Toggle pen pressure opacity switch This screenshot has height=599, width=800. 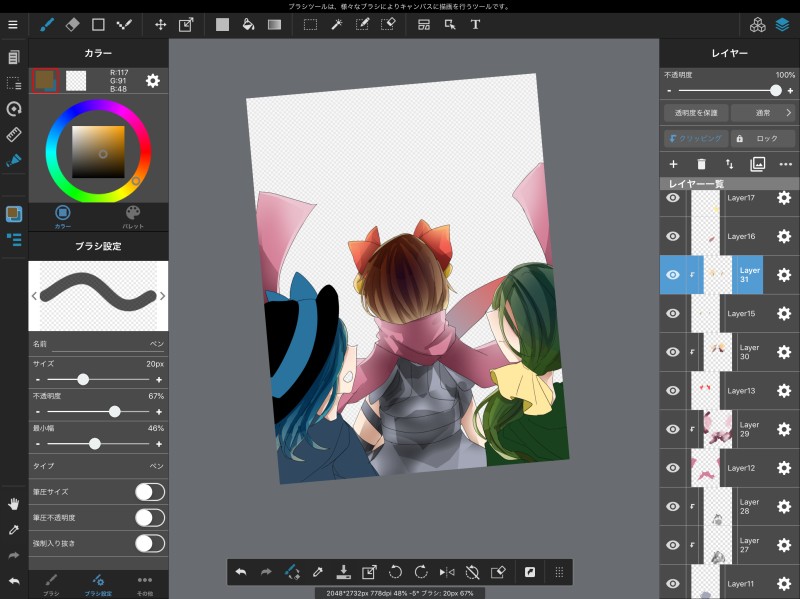click(x=150, y=517)
